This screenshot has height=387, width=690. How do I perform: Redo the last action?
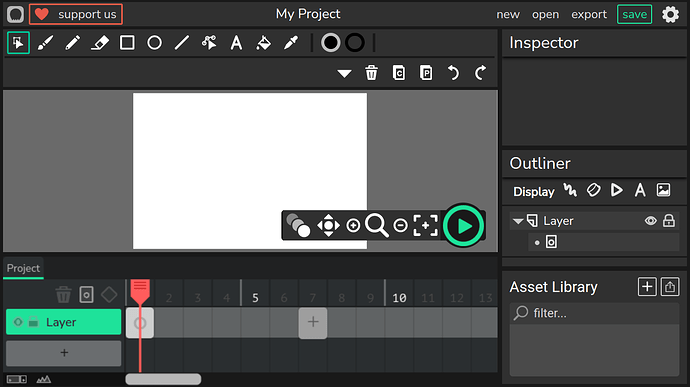pyautogui.click(x=481, y=73)
